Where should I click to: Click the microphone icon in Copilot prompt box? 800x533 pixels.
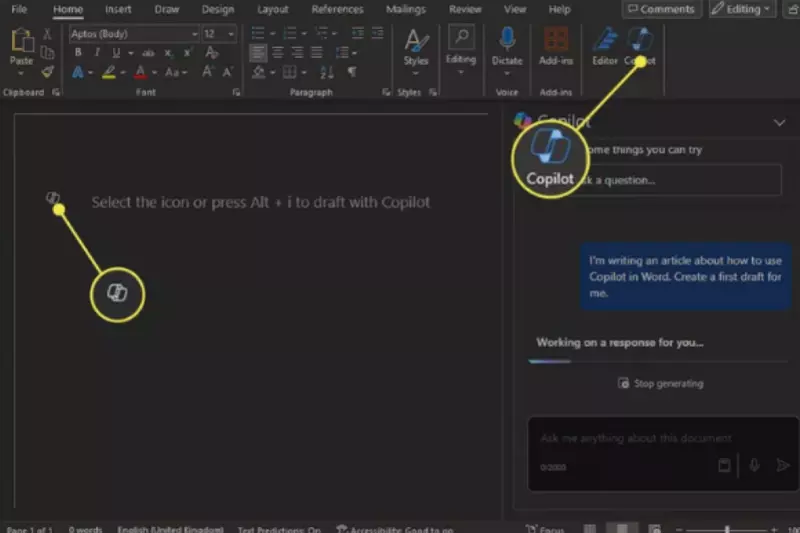pyautogui.click(x=754, y=465)
